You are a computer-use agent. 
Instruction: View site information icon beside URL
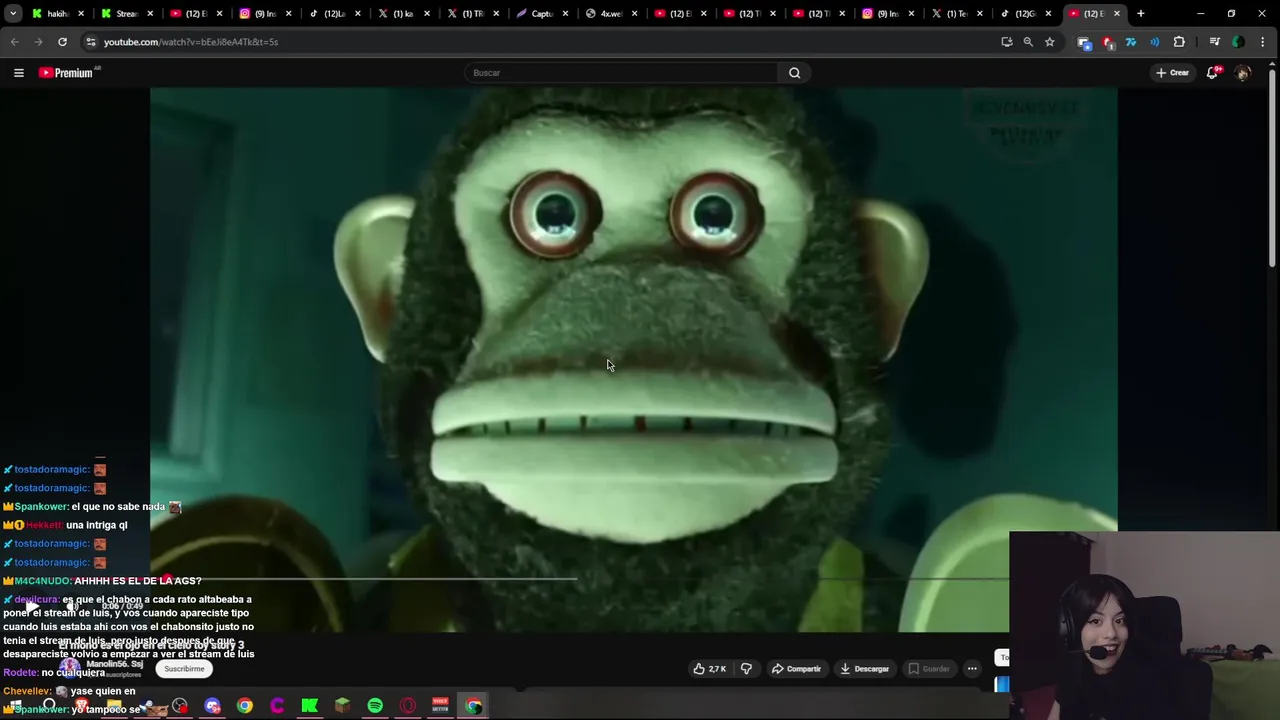pos(90,42)
